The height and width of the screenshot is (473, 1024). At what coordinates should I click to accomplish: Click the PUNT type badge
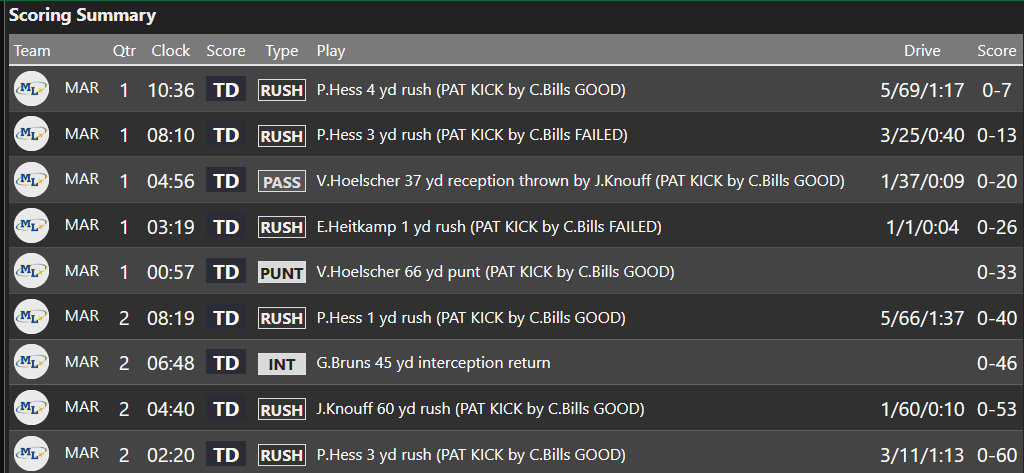coord(282,272)
